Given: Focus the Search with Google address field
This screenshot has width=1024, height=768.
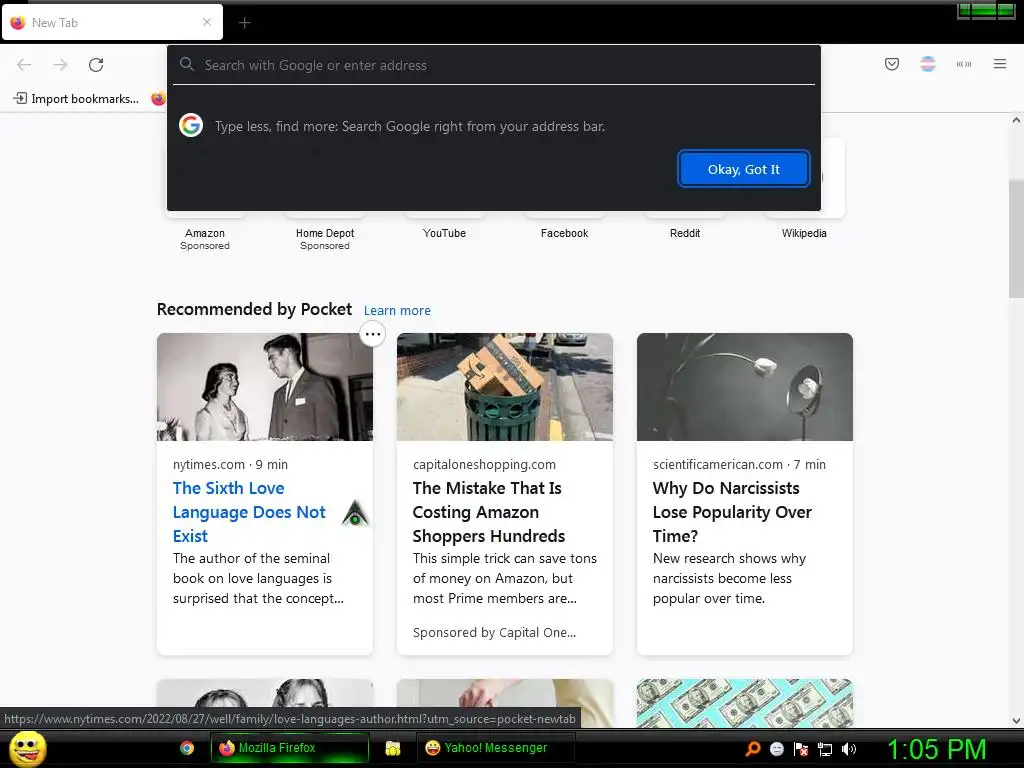Looking at the screenshot, I should coord(494,65).
